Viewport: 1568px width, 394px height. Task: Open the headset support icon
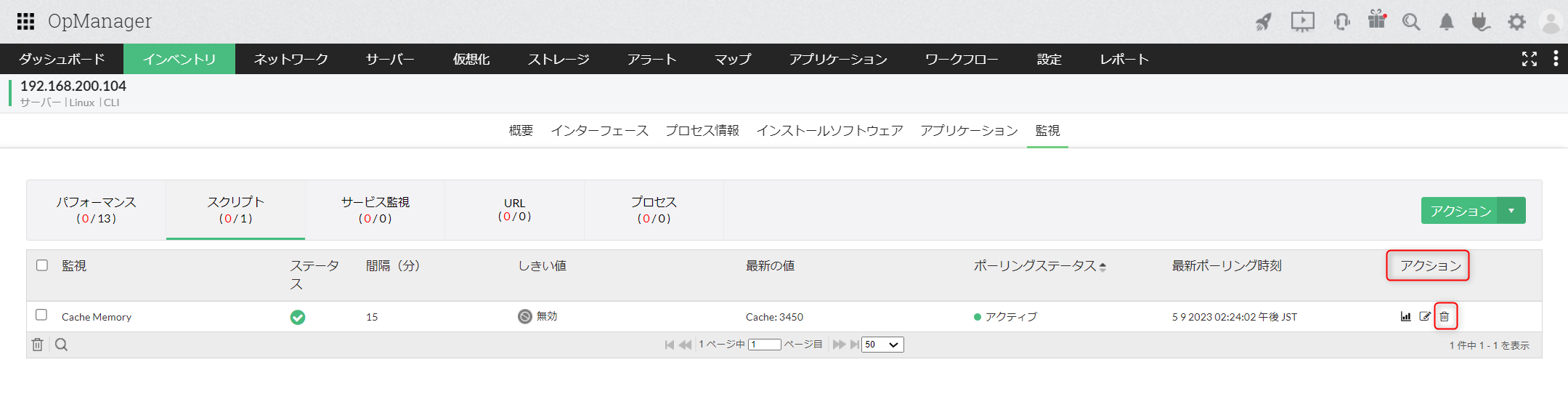(x=1341, y=22)
